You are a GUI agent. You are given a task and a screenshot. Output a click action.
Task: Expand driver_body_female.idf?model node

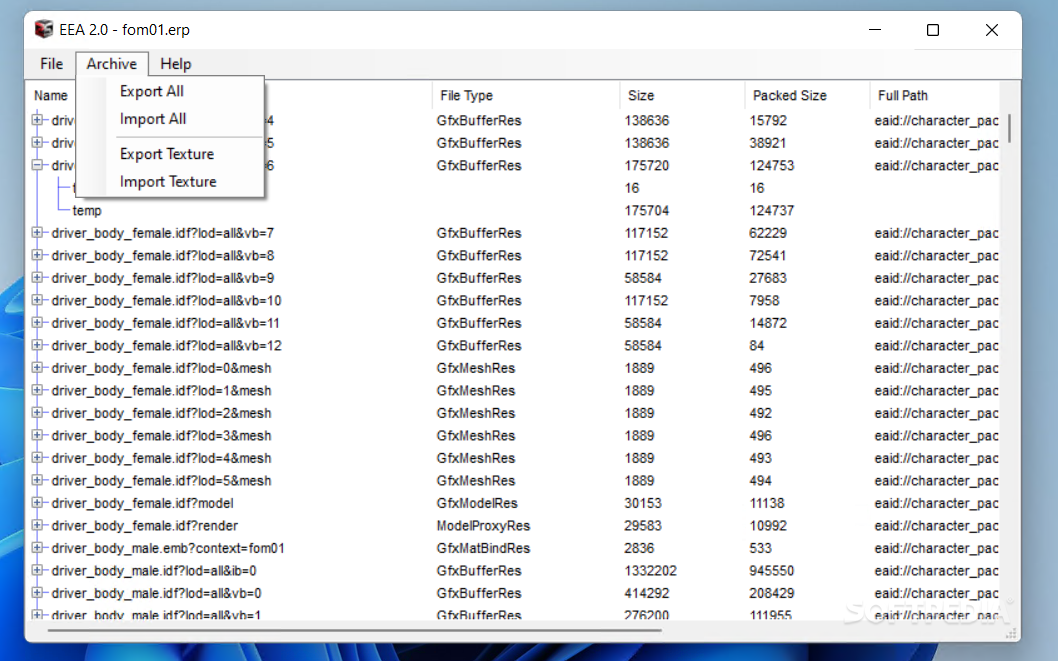click(x=37, y=502)
